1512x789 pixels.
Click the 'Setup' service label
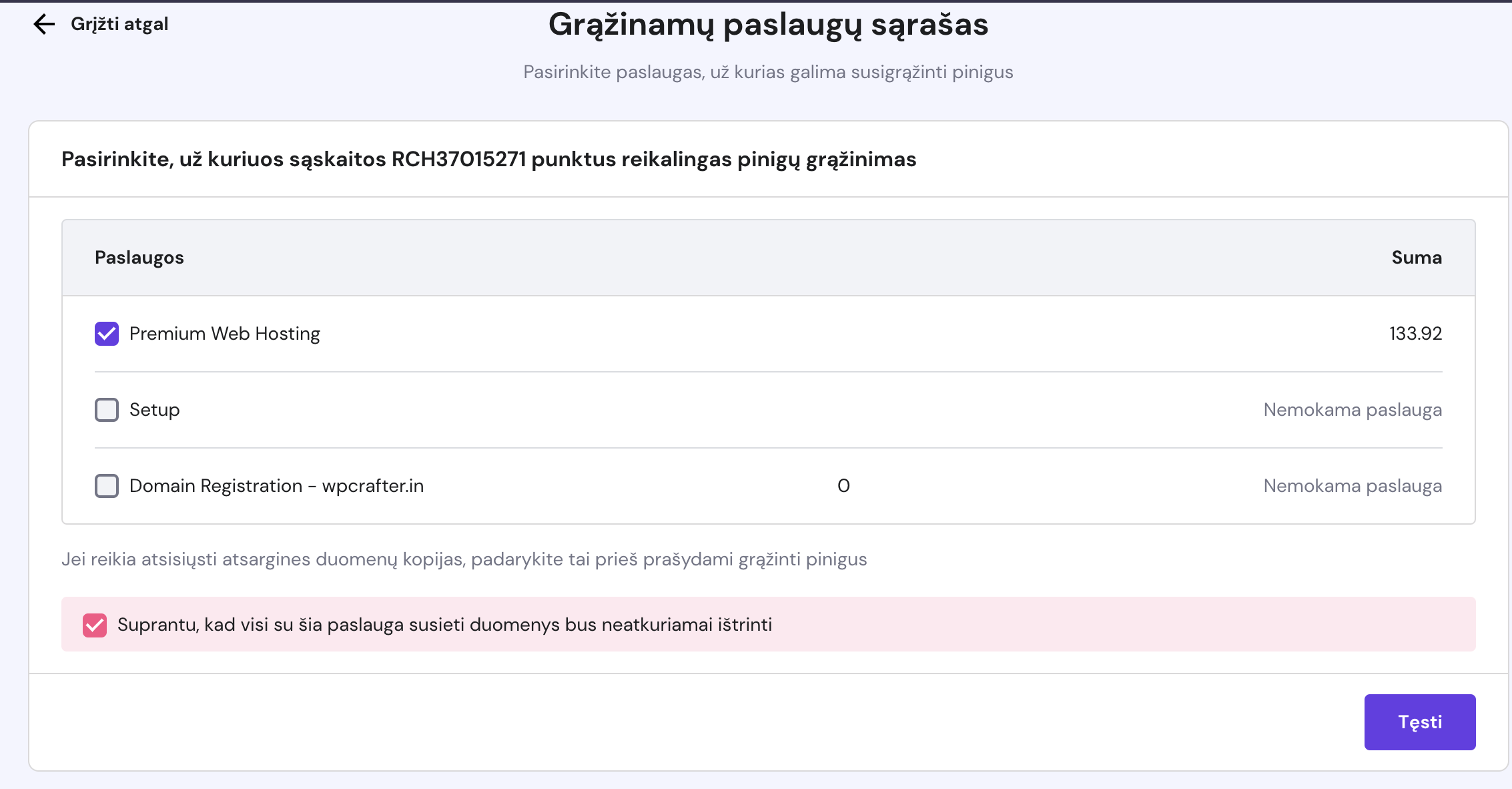pyautogui.click(x=154, y=410)
